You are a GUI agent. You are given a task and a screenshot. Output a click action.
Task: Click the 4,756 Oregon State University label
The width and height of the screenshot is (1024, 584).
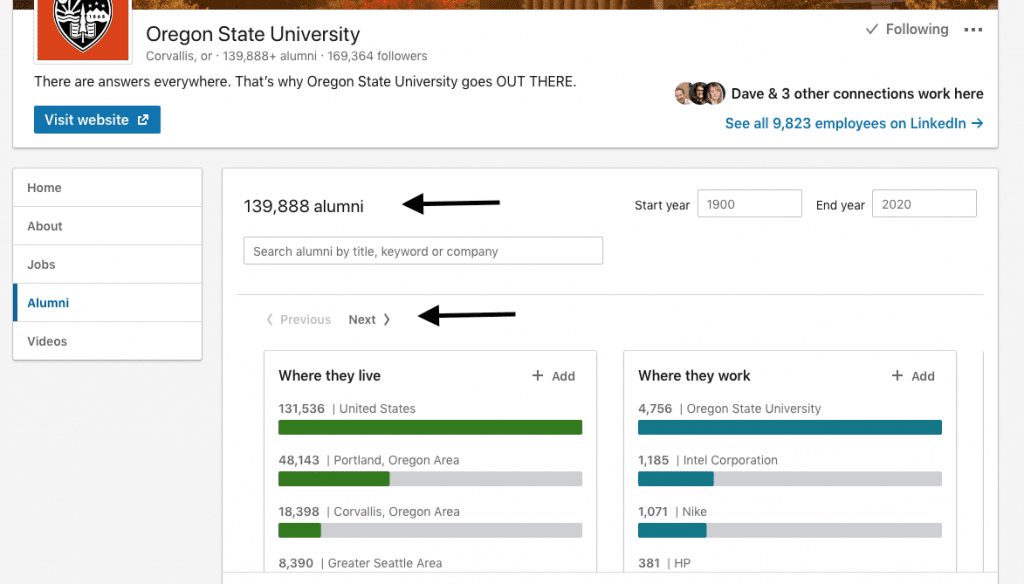[x=729, y=409]
